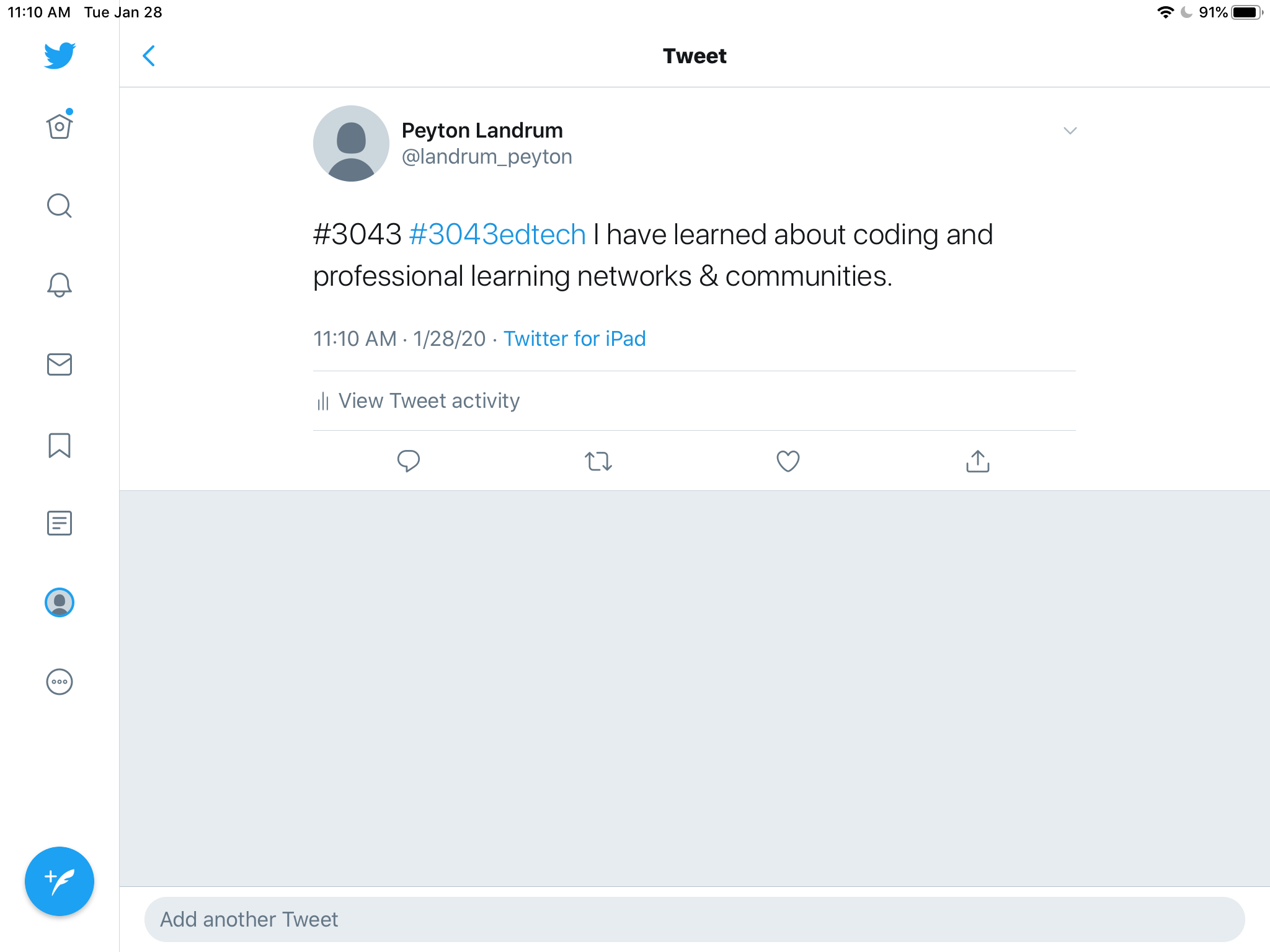This screenshot has width=1270, height=952.
Task: Open the Twitter for iPad link
Action: 574,339
